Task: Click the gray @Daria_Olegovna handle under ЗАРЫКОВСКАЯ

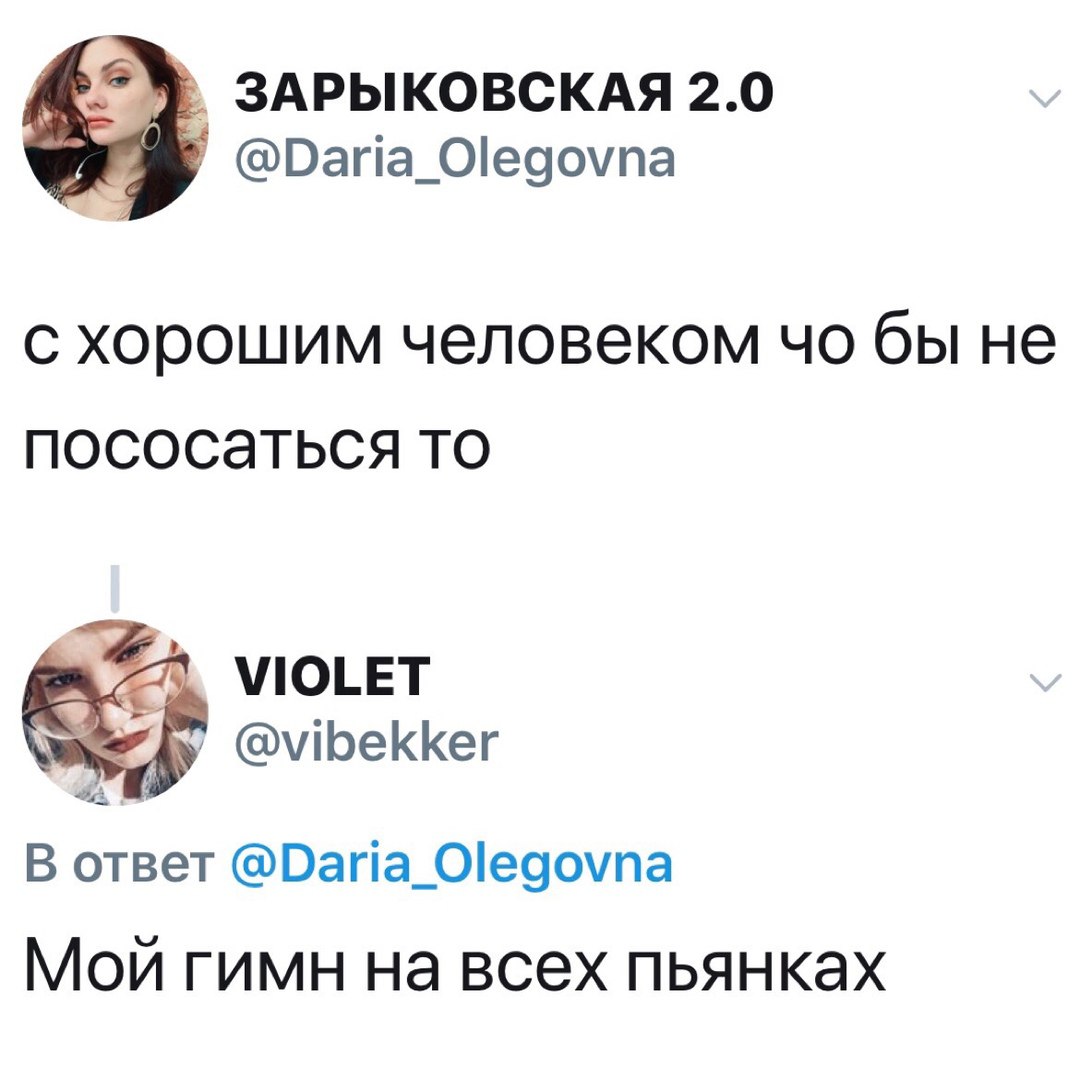Action: coord(455,160)
